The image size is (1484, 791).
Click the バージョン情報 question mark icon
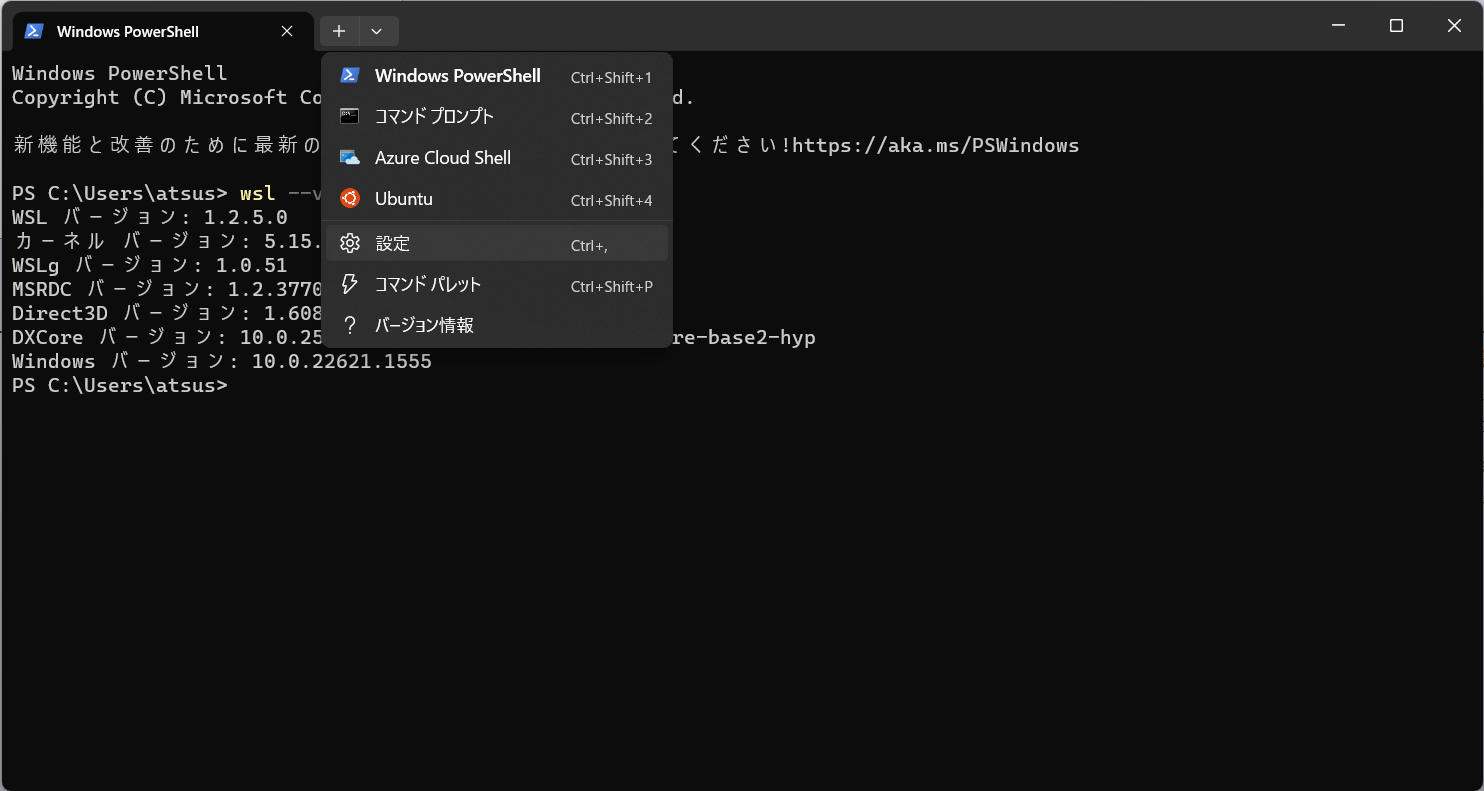click(350, 326)
